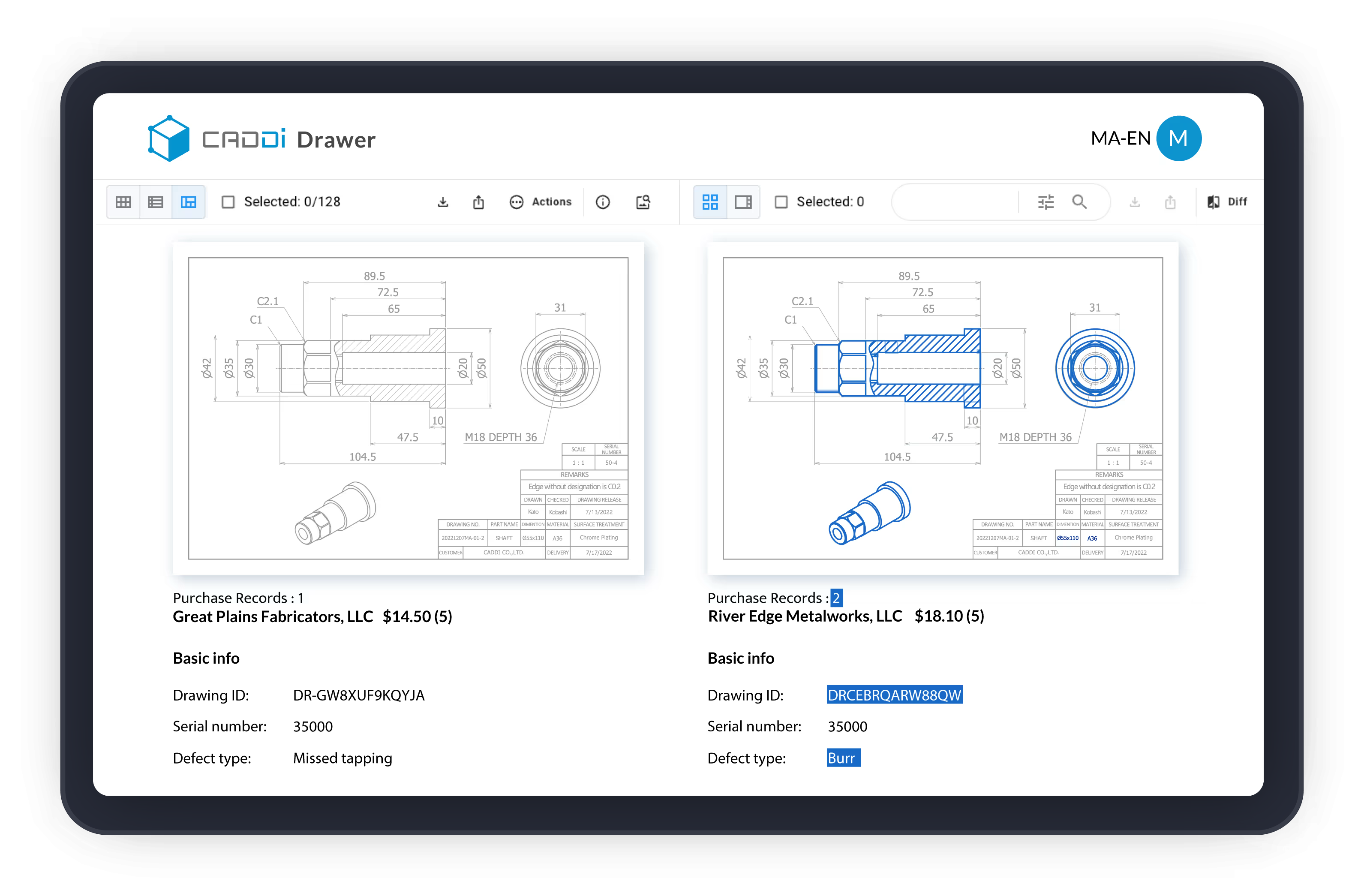Select the left panel detail layout view
Screen dimensions: 1364x896
point(189,202)
